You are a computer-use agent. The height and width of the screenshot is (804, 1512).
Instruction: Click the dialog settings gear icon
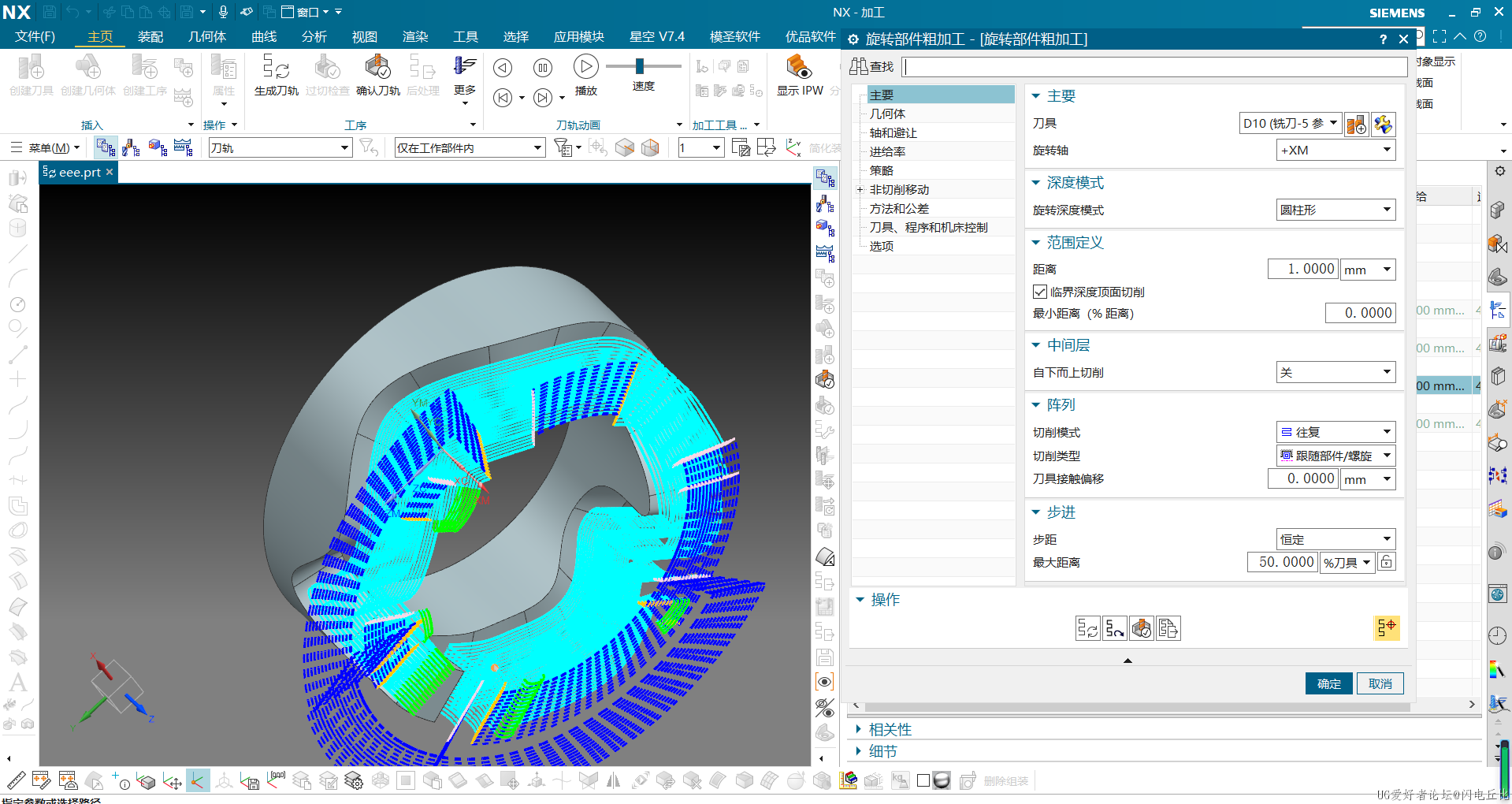coord(853,39)
